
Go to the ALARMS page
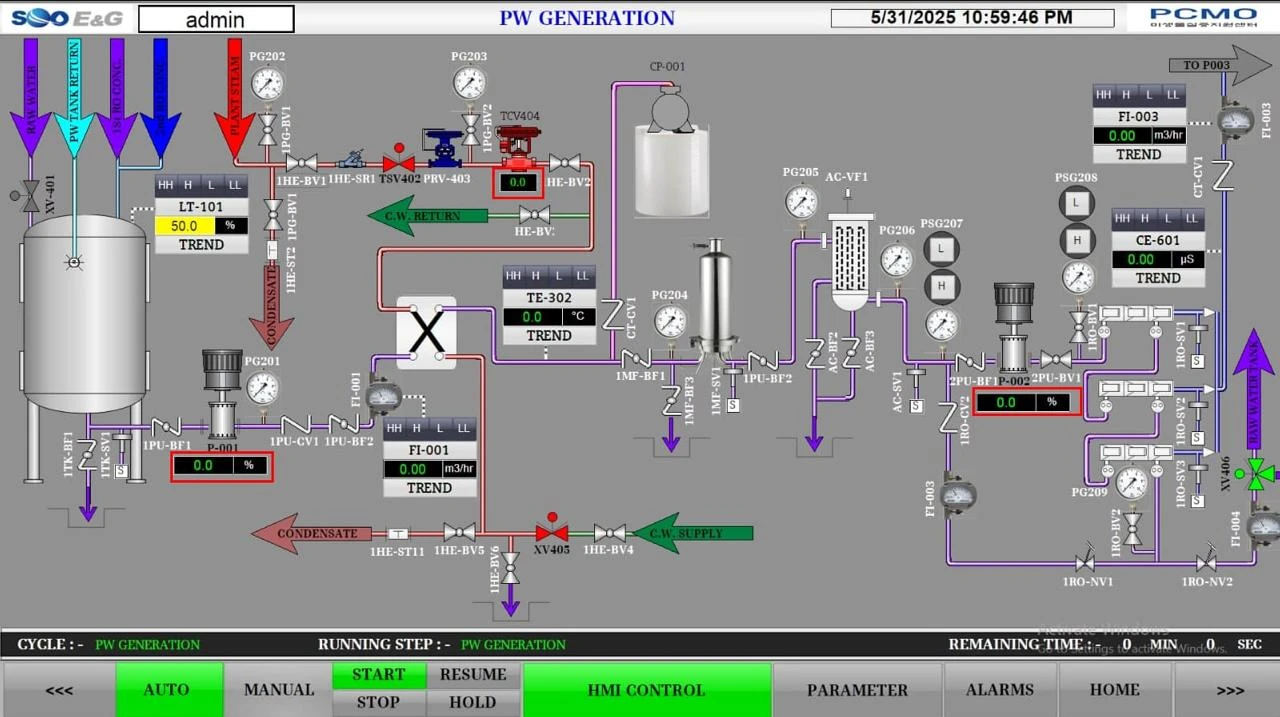click(999, 689)
